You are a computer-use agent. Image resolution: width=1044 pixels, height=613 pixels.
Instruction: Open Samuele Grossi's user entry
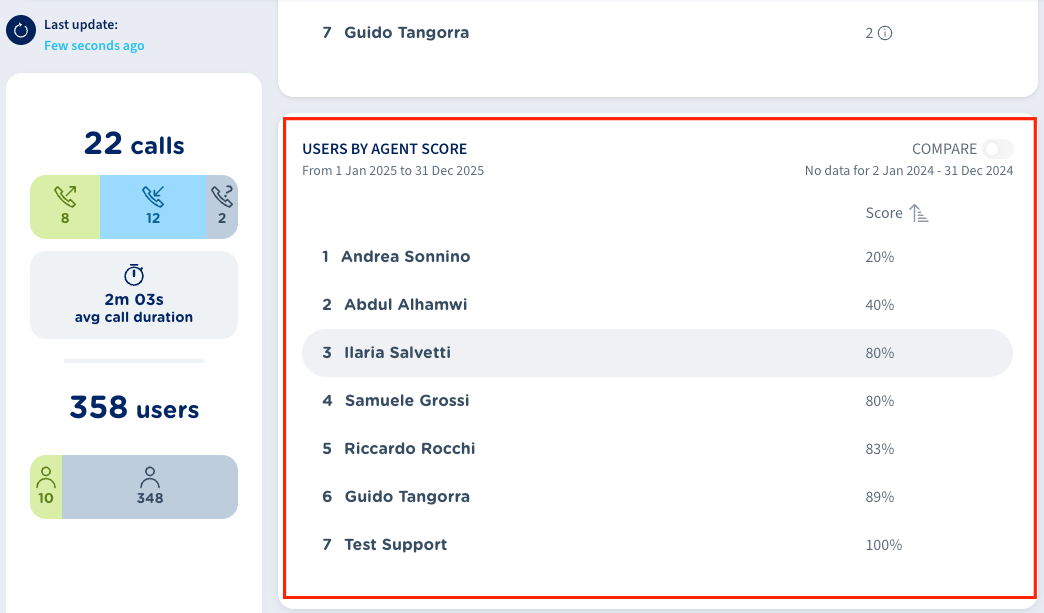406,401
